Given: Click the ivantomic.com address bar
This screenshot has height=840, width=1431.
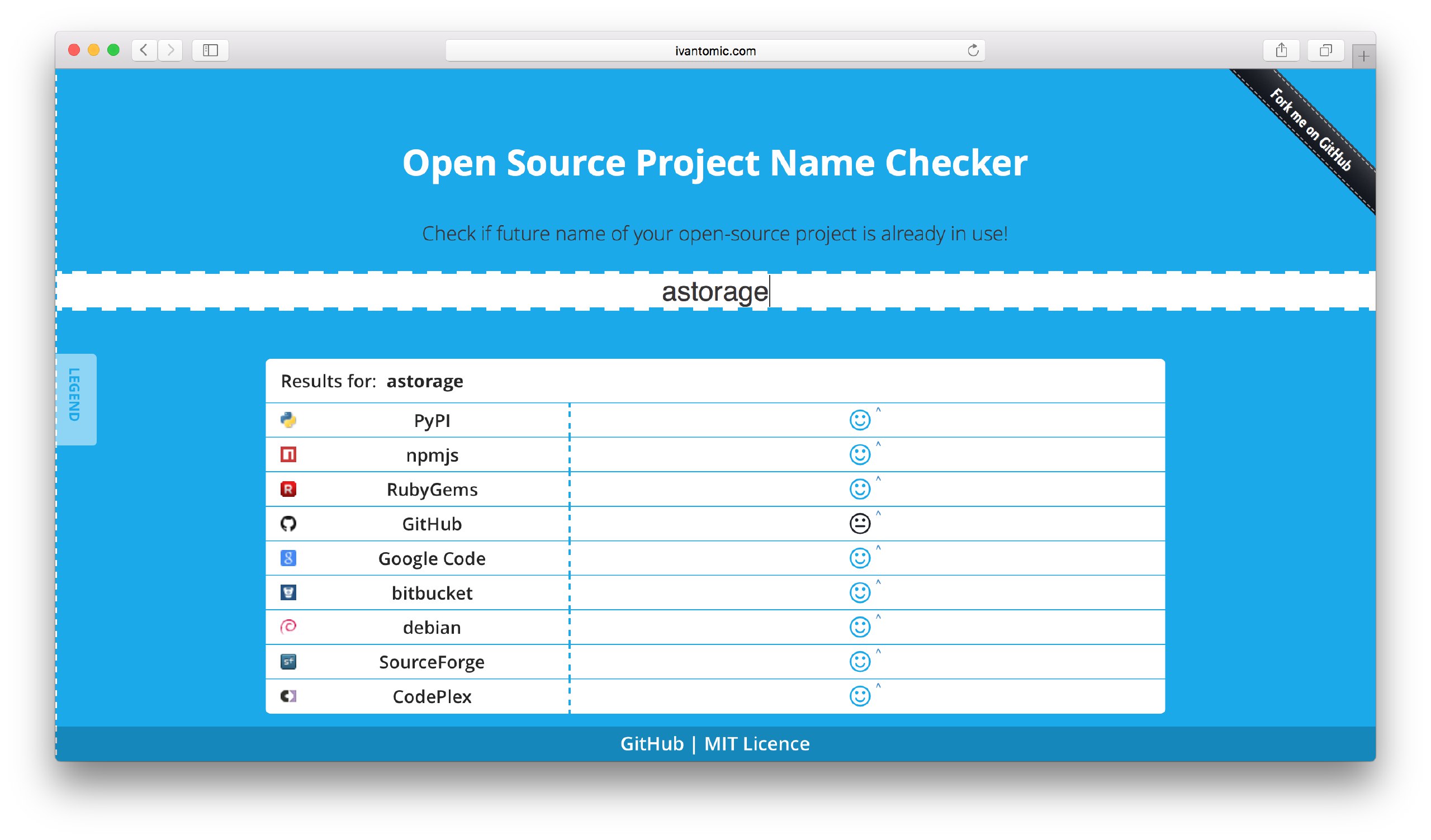Looking at the screenshot, I should click(x=715, y=50).
